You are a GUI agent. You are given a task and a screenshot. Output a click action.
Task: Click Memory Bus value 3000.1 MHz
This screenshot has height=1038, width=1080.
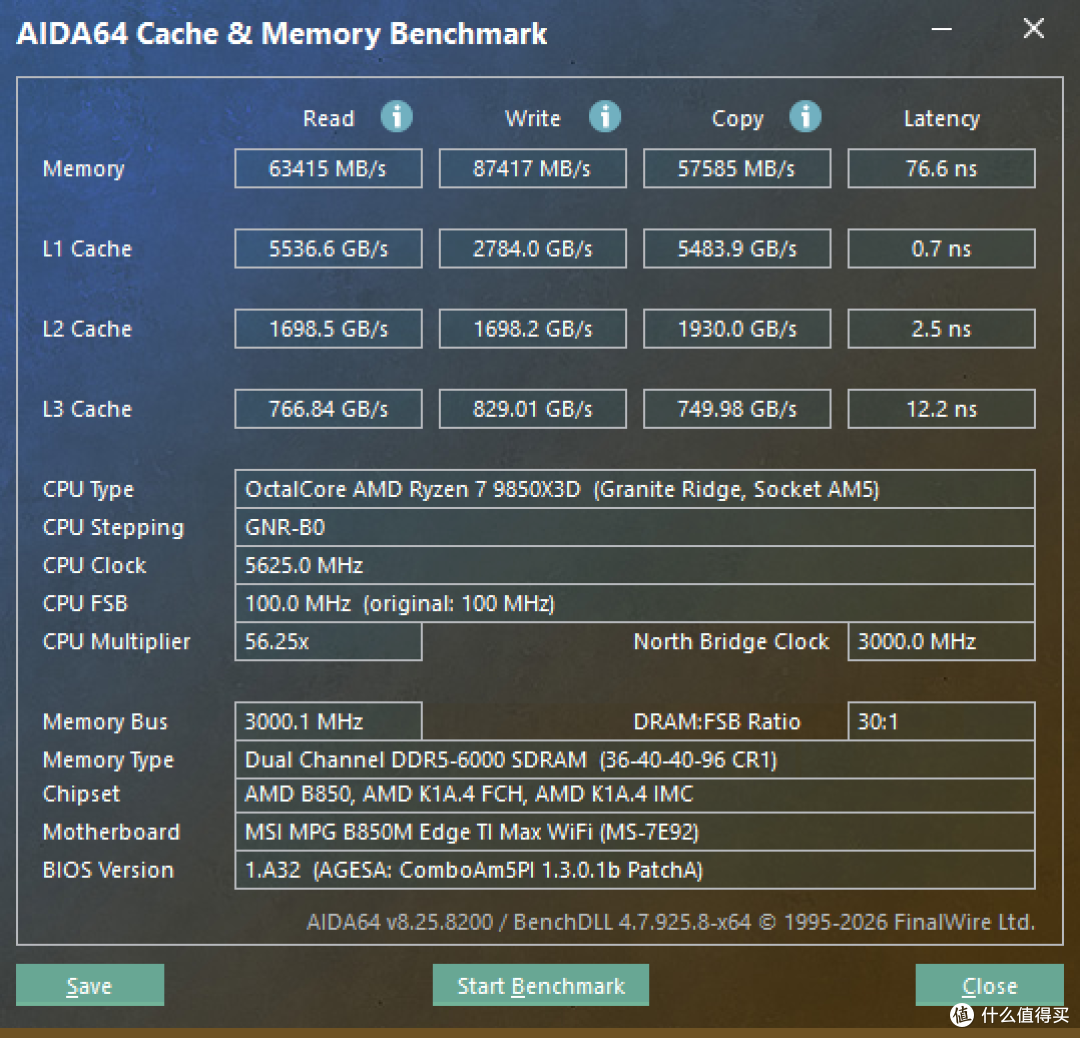coord(328,721)
